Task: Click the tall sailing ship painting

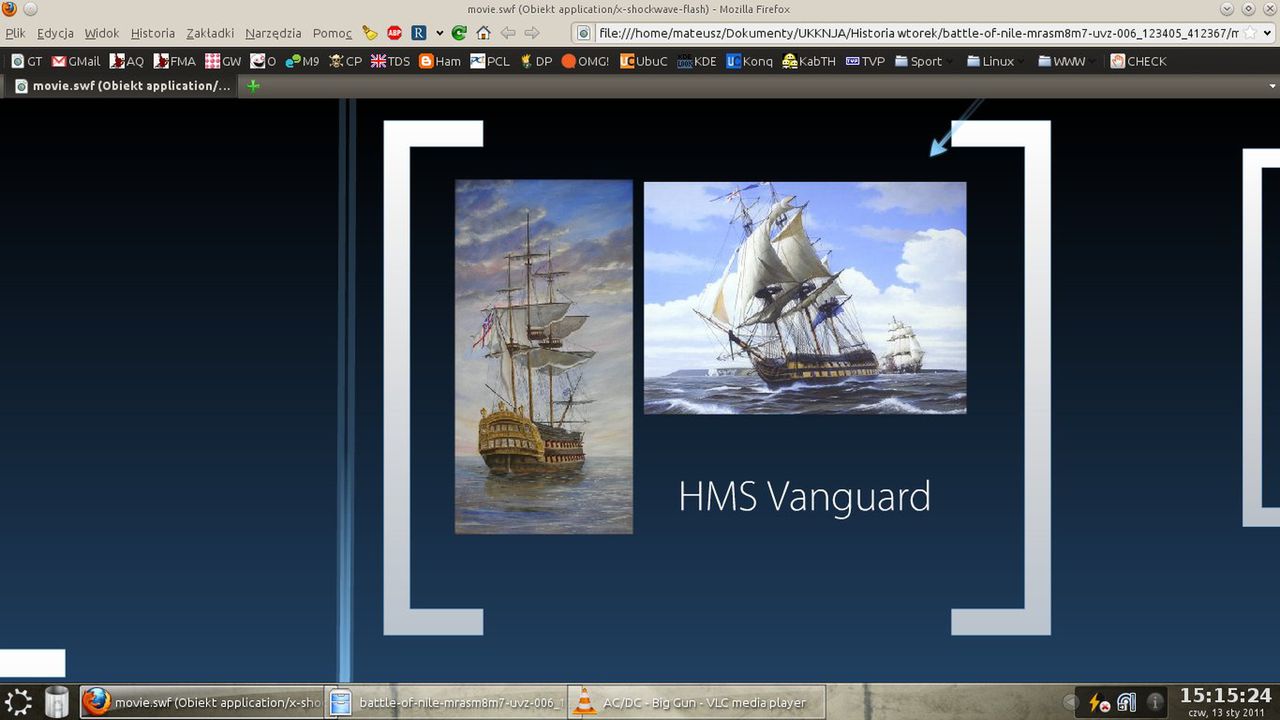Action: click(x=543, y=356)
